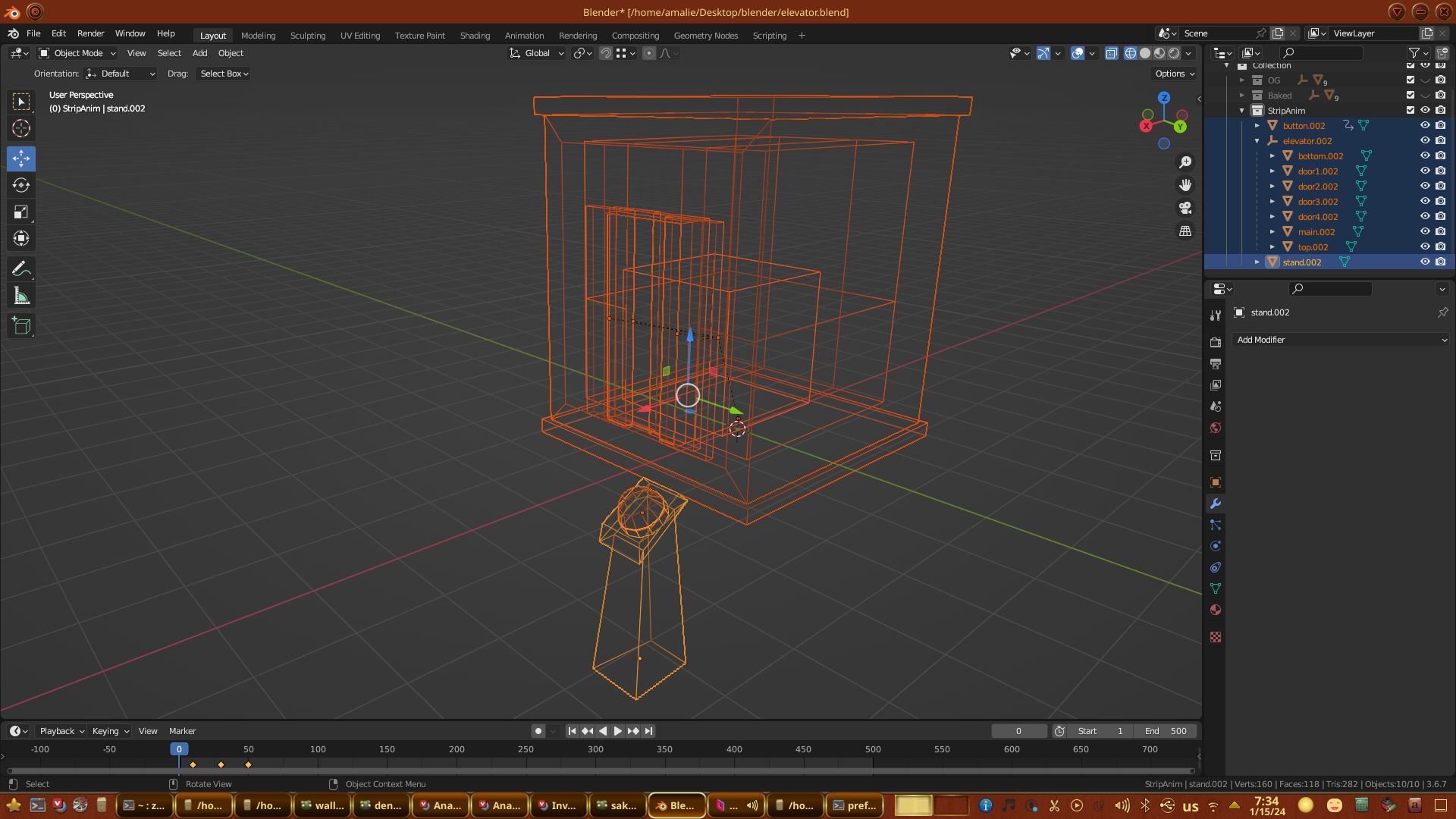Toggle camera view in the viewport
This screenshot has height=819, width=1456.
[1185, 208]
